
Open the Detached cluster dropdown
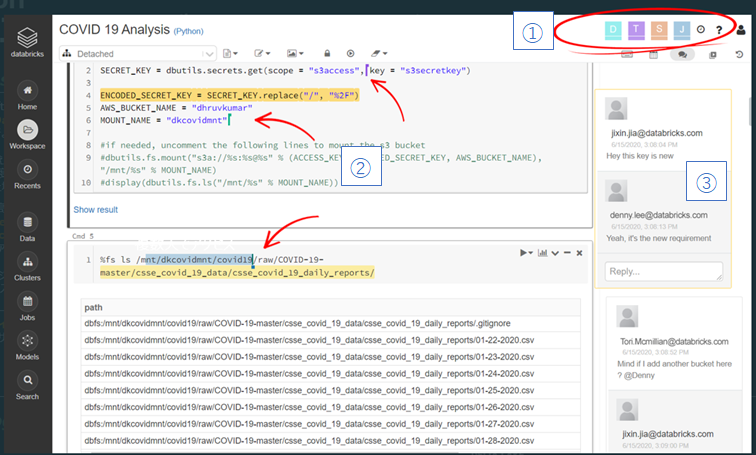138,54
